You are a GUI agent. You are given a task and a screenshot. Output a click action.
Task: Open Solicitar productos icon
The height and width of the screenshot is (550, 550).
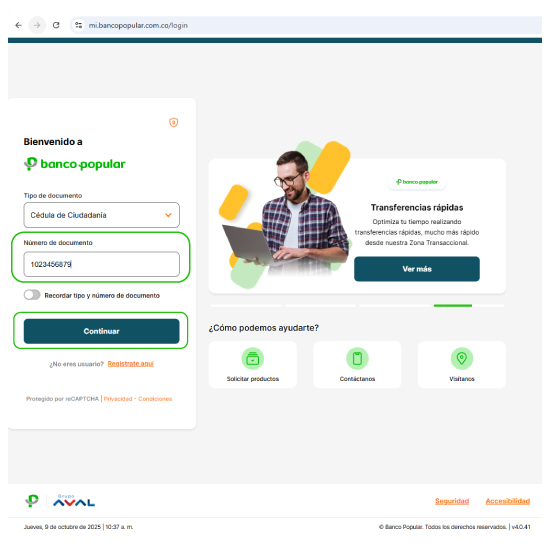click(253, 358)
